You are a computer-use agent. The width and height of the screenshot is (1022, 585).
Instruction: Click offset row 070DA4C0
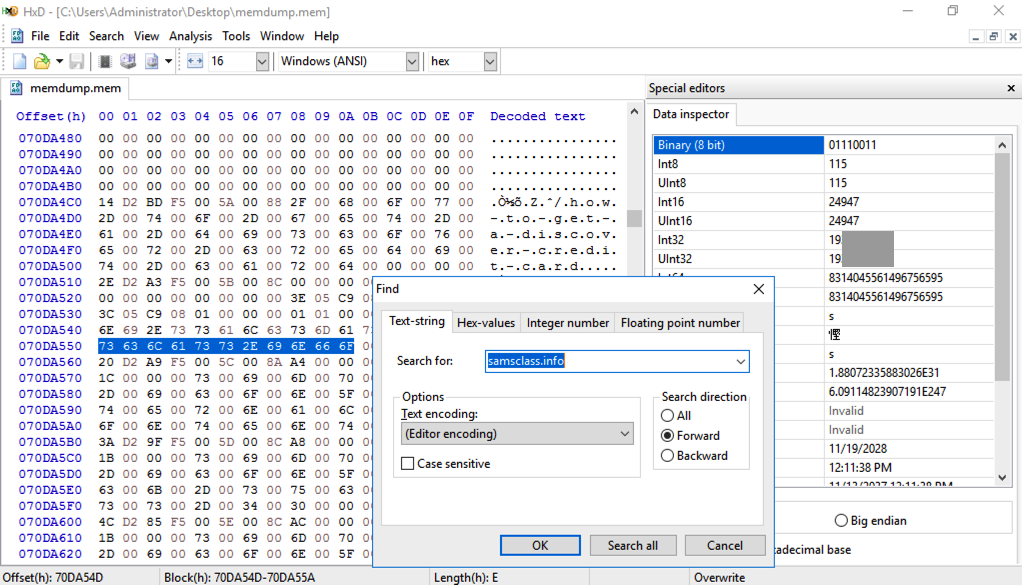tap(50, 202)
